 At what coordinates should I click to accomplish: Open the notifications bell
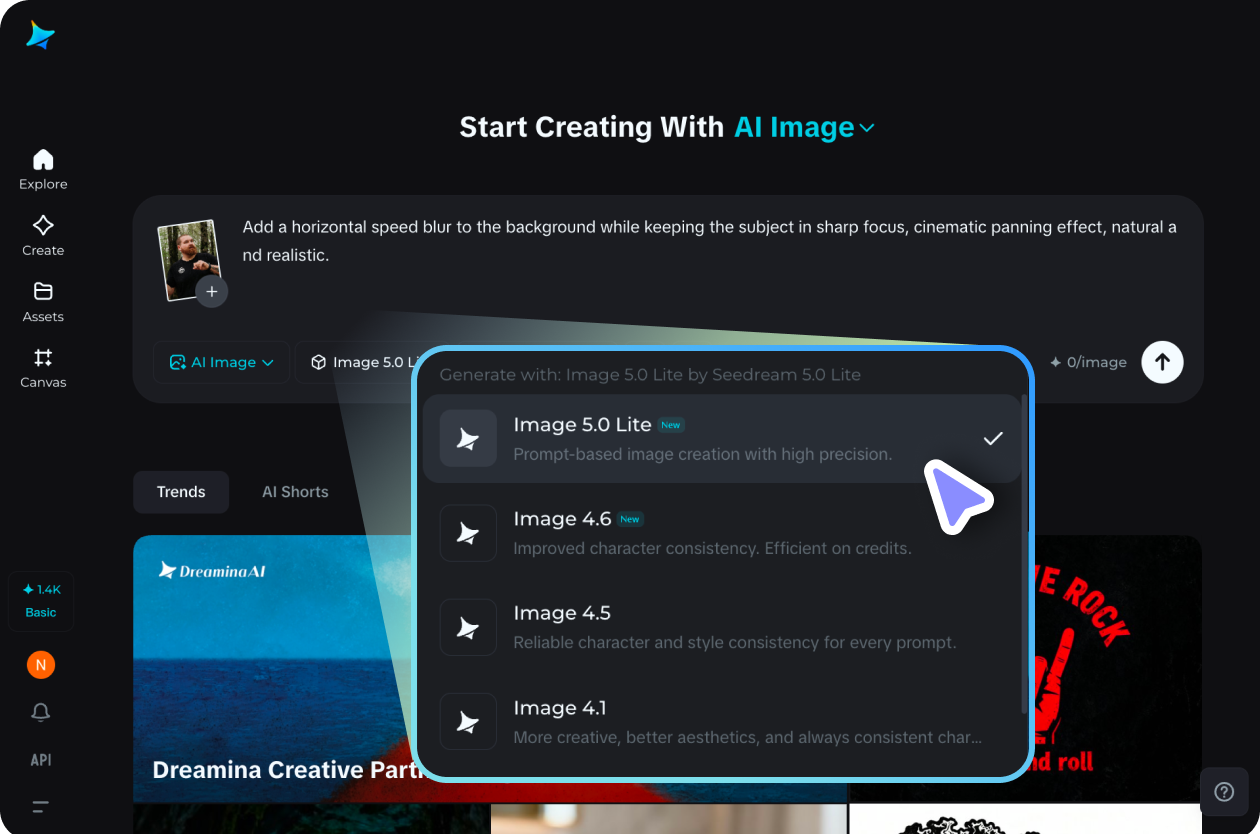41,712
